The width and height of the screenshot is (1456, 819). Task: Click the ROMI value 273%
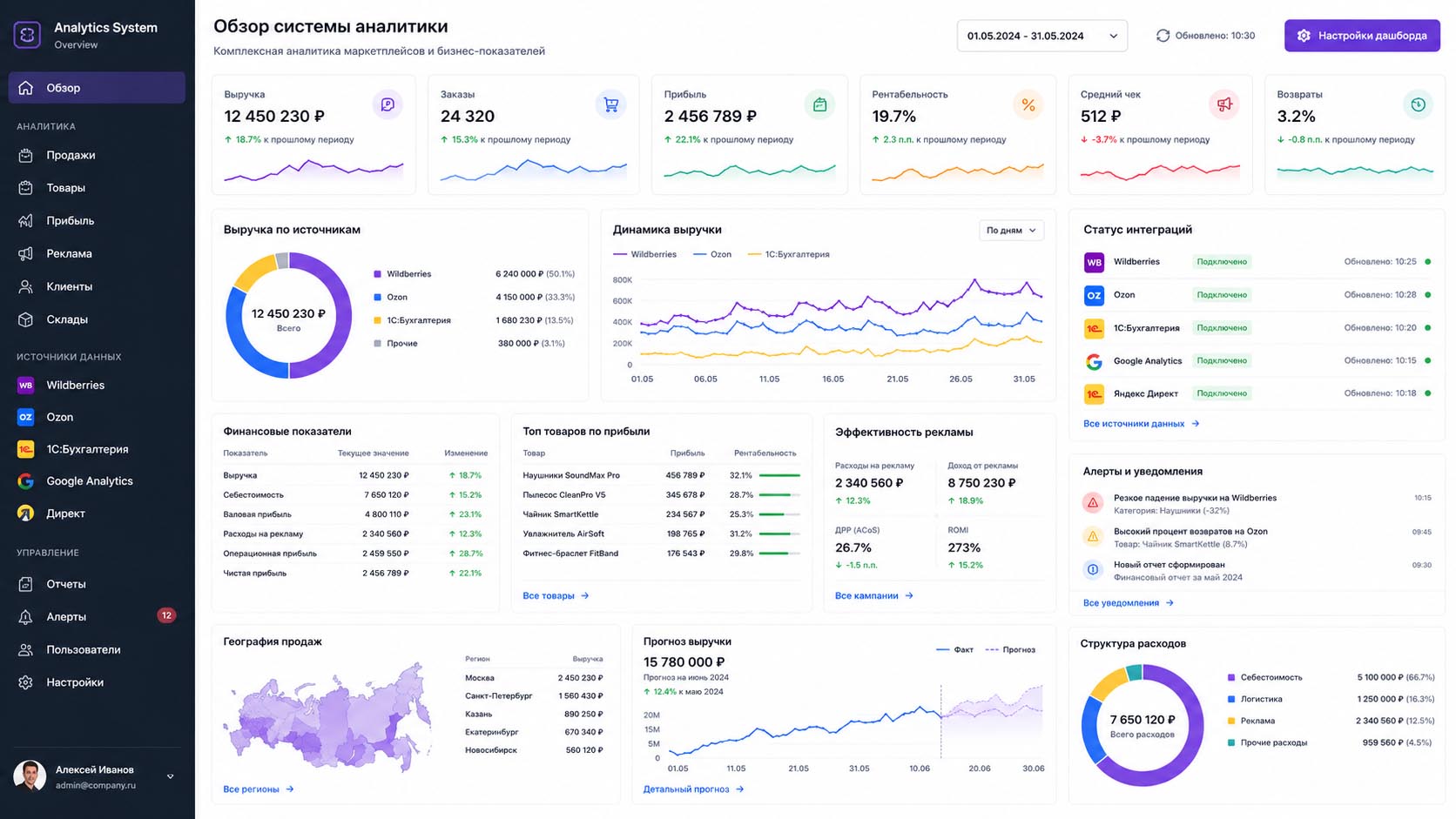click(964, 547)
